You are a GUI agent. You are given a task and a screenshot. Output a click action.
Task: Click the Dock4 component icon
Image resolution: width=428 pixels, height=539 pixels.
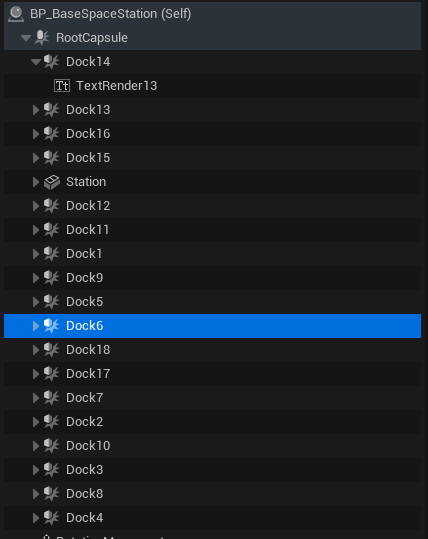click(51, 518)
